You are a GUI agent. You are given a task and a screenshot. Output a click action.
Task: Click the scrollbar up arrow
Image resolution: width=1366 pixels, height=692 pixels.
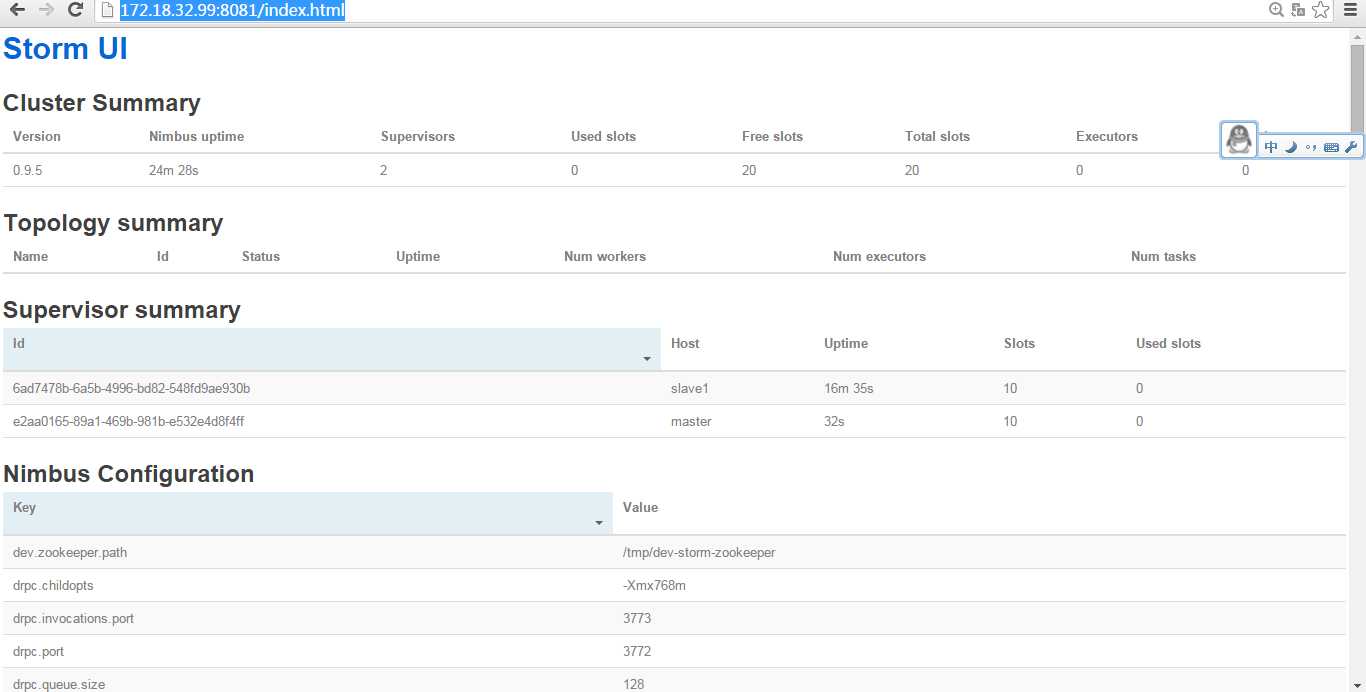[x=1357, y=36]
